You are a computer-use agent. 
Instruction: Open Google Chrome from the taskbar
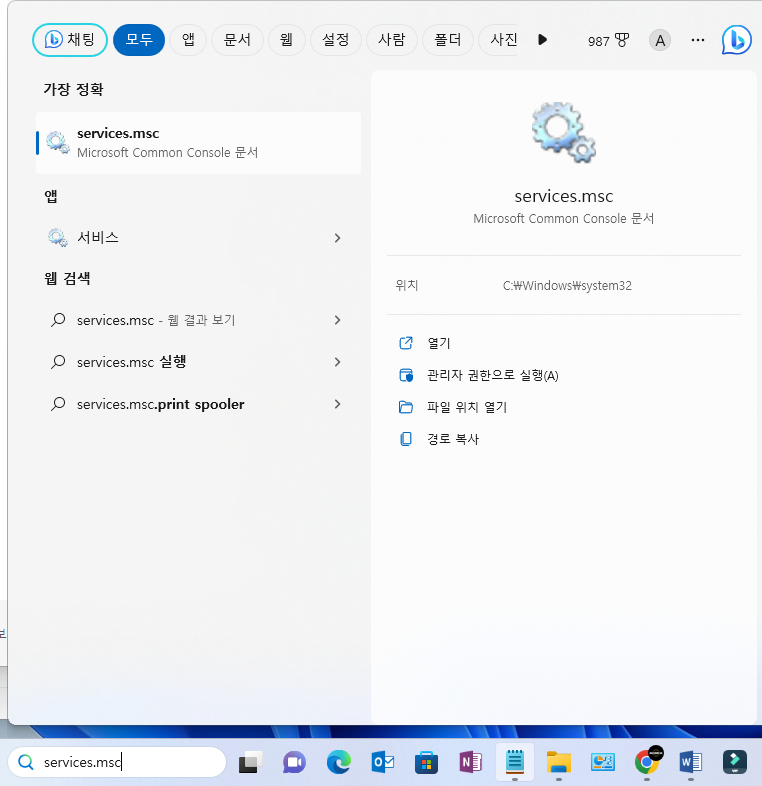(x=647, y=761)
